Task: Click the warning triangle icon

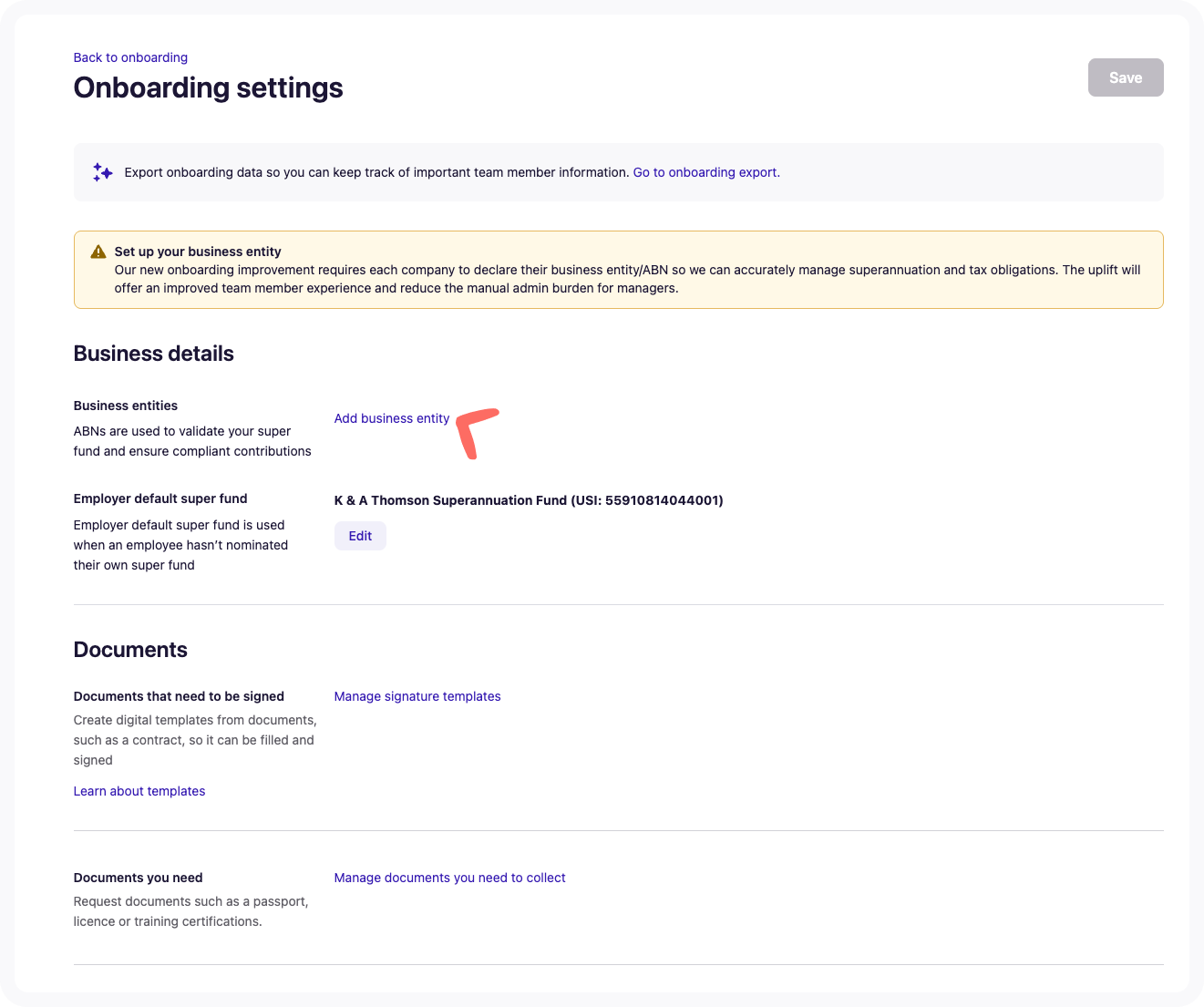Action: (98, 252)
